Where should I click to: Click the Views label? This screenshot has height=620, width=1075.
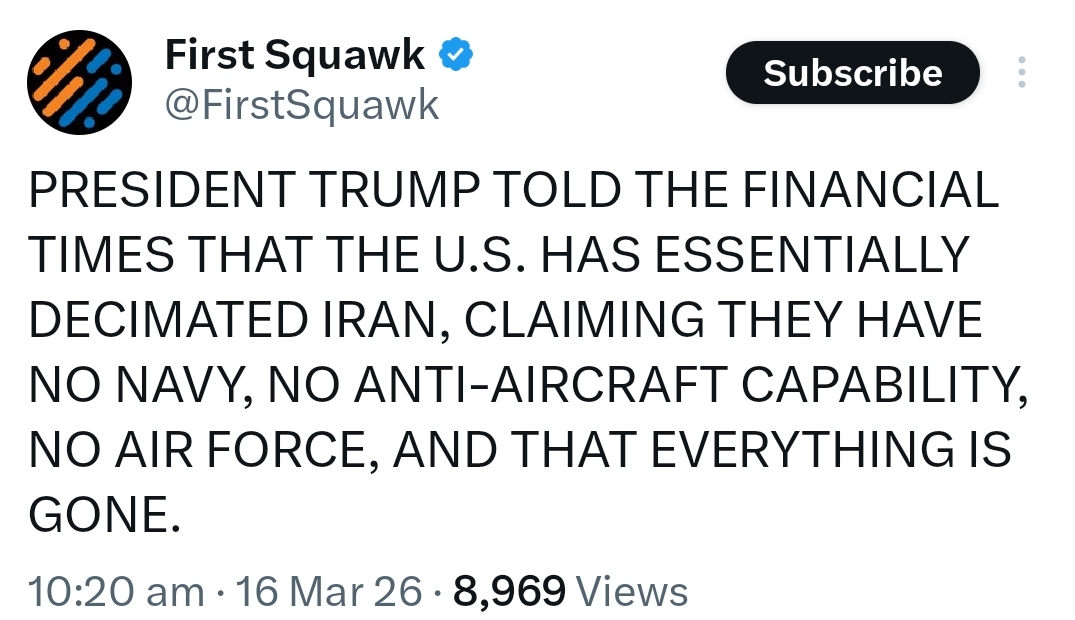point(634,591)
